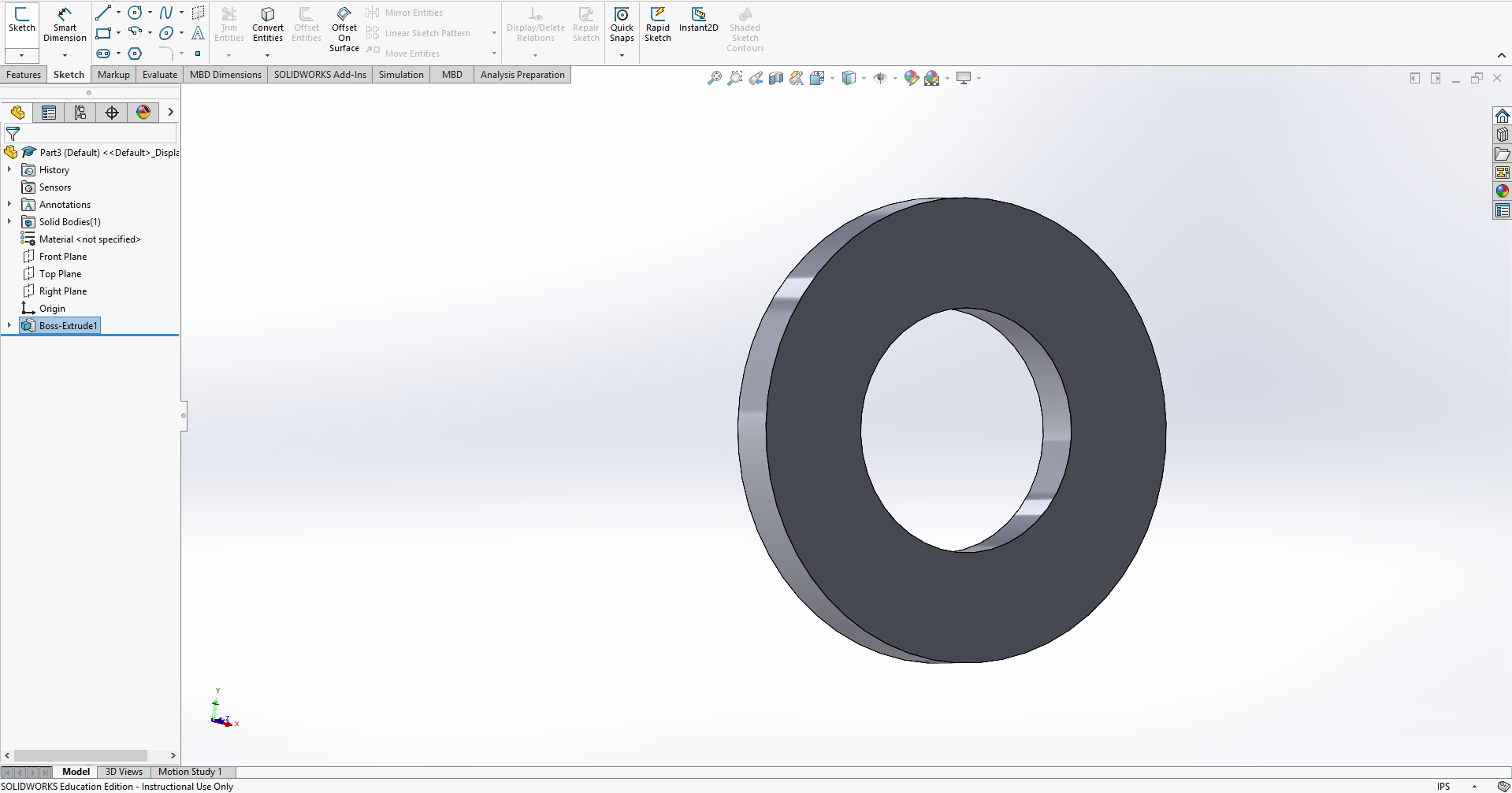
Task: Click the feature tree horizontal scrollbar
Action: pos(80,756)
